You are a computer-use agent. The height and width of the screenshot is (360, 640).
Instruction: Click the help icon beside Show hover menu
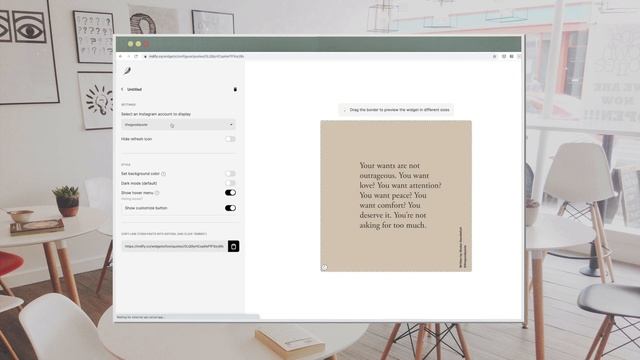157,193
